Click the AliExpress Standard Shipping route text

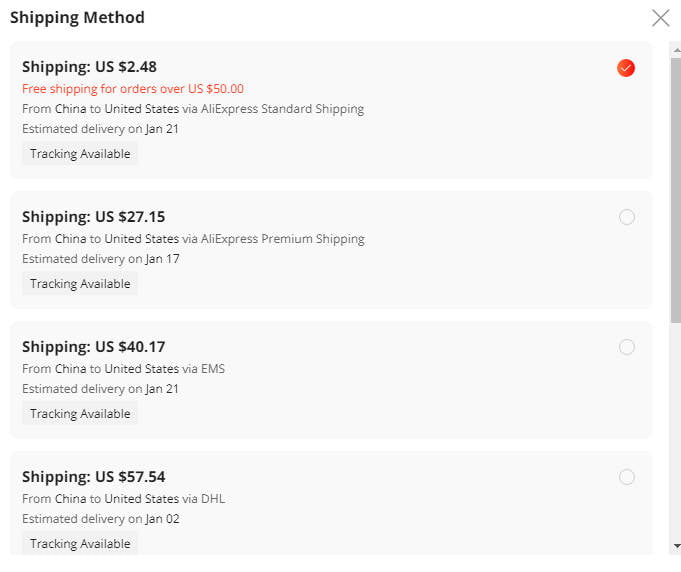[193, 109]
